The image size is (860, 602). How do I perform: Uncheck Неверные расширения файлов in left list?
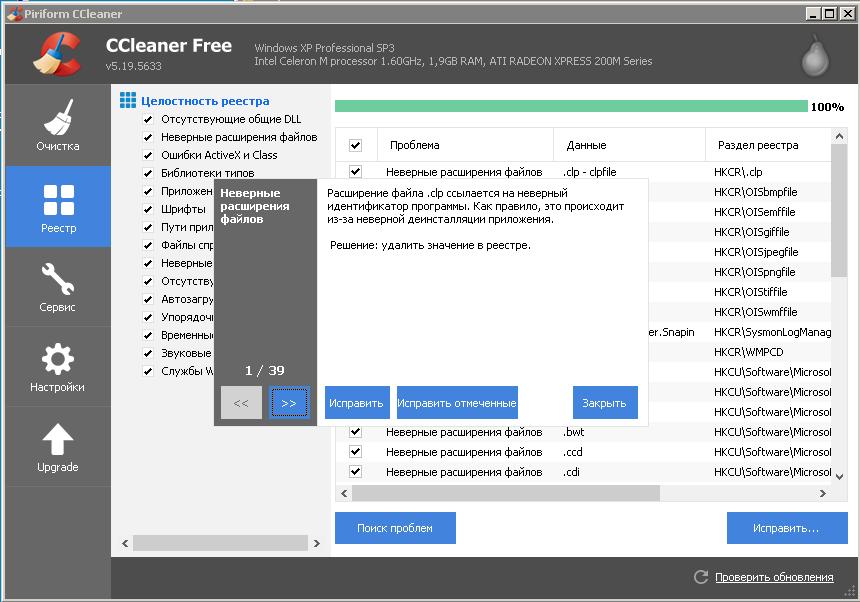148,137
